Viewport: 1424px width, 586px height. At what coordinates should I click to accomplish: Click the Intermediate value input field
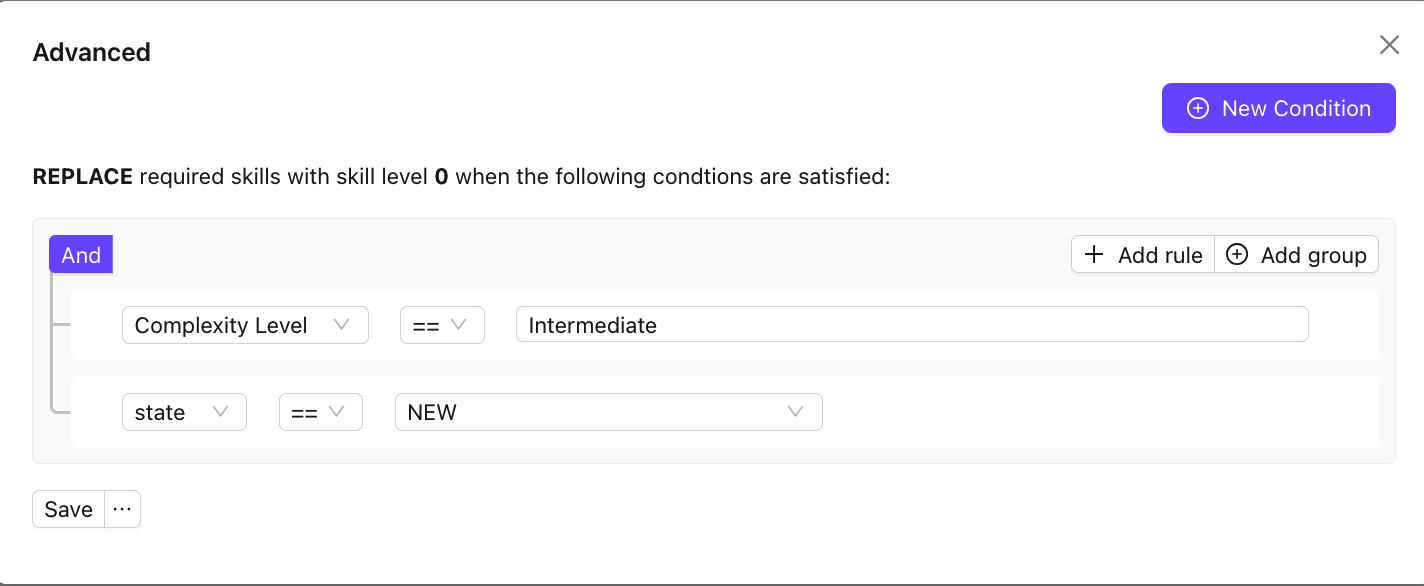point(911,325)
